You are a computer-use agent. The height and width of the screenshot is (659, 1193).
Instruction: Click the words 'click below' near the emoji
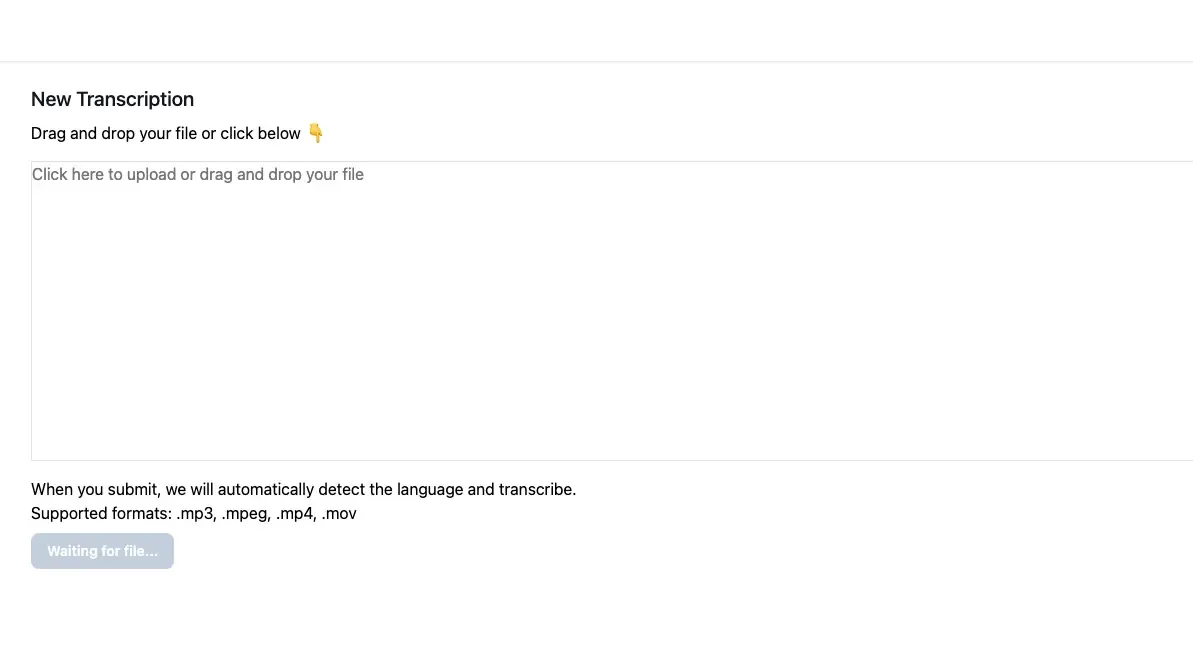pos(260,133)
